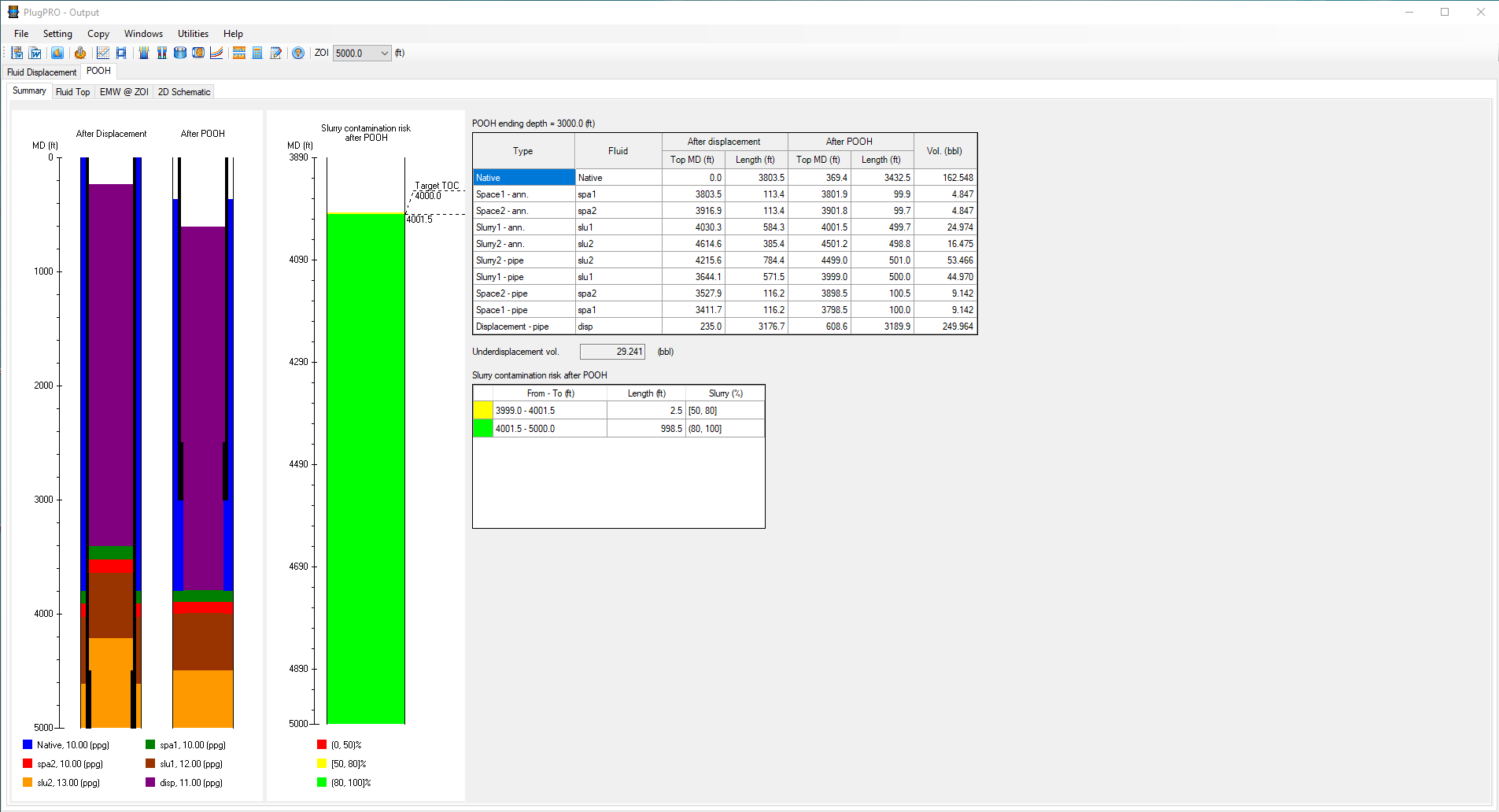
Task: Click the yellow contamination risk swatch in table
Action: [482, 411]
